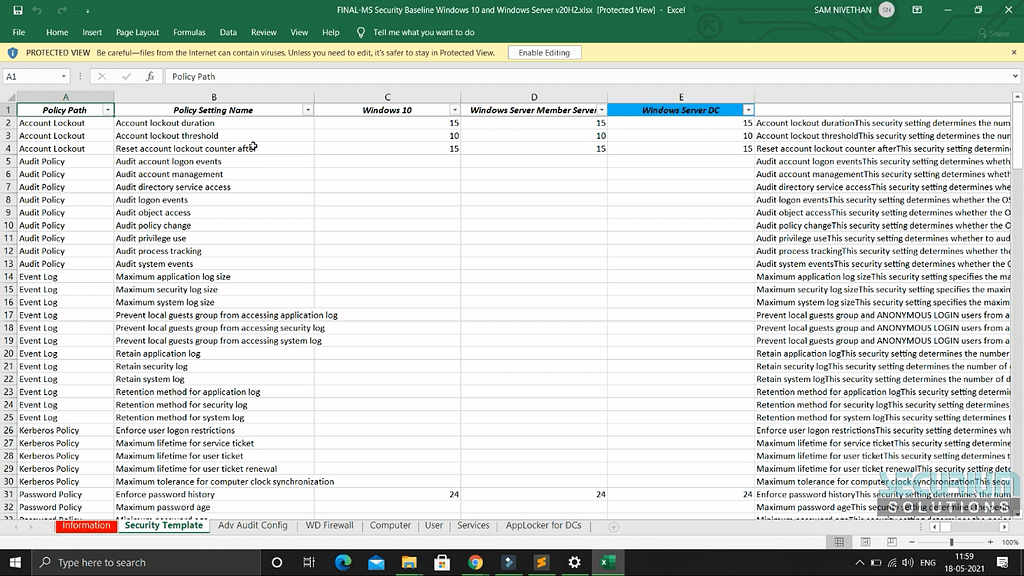Open Microsoft Edge from taskbar
Viewport: 1024px width, 576px height.
(343, 562)
